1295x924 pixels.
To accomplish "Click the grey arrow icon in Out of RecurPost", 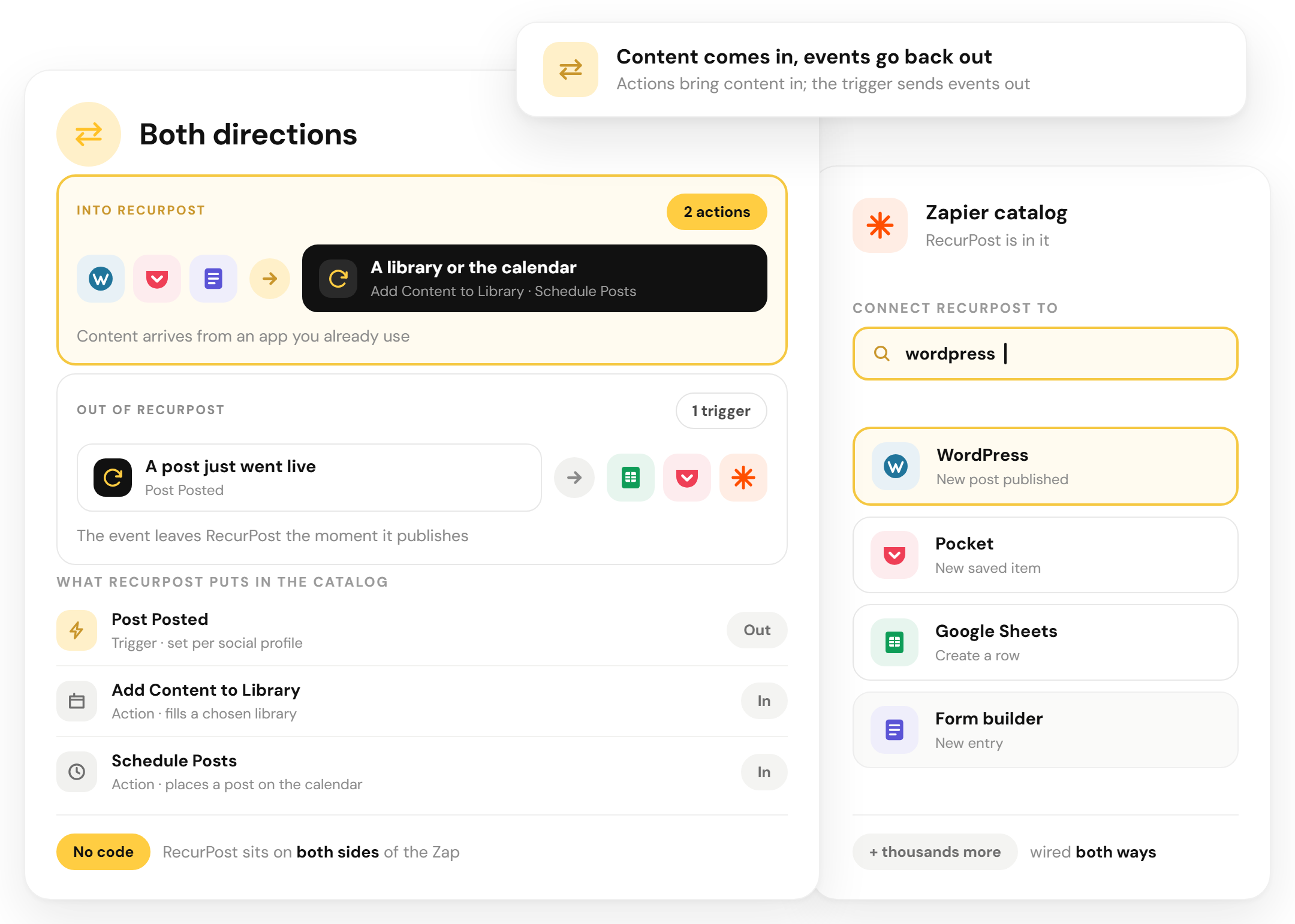I will 574,478.
